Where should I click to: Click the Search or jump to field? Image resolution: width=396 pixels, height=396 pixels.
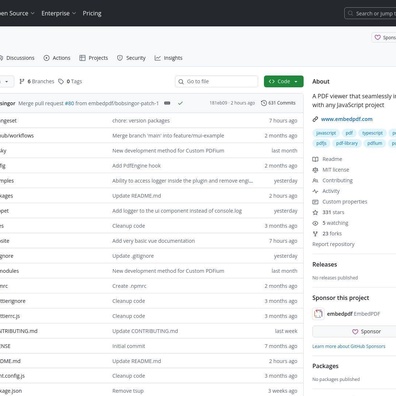[370, 13]
